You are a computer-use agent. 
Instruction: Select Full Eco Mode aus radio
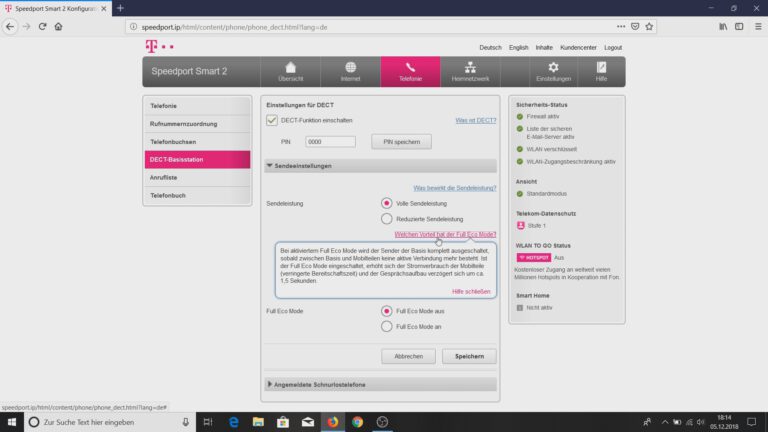click(x=386, y=311)
